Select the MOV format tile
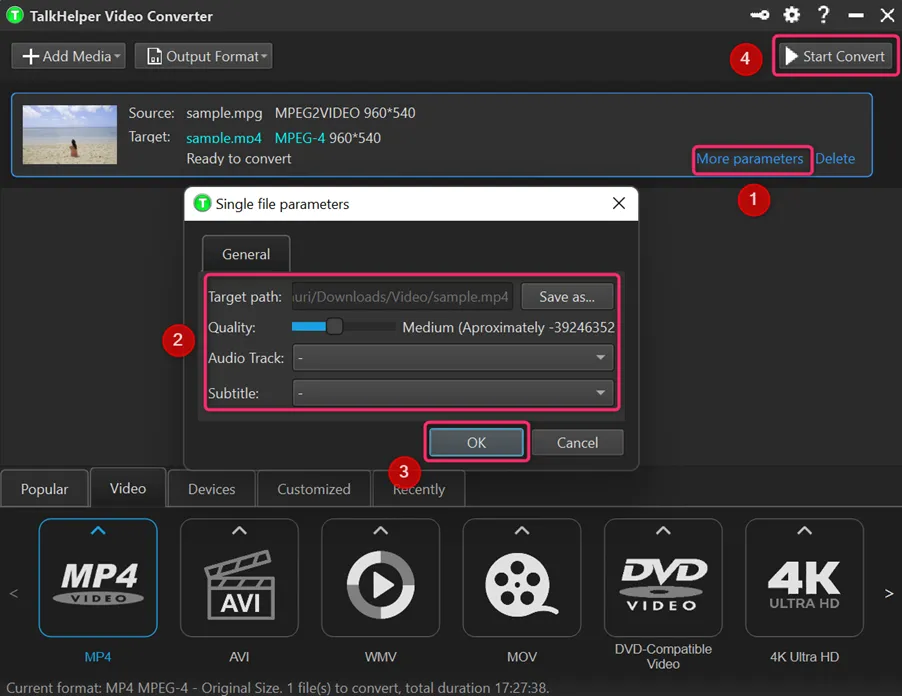 (x=522, y=578)
